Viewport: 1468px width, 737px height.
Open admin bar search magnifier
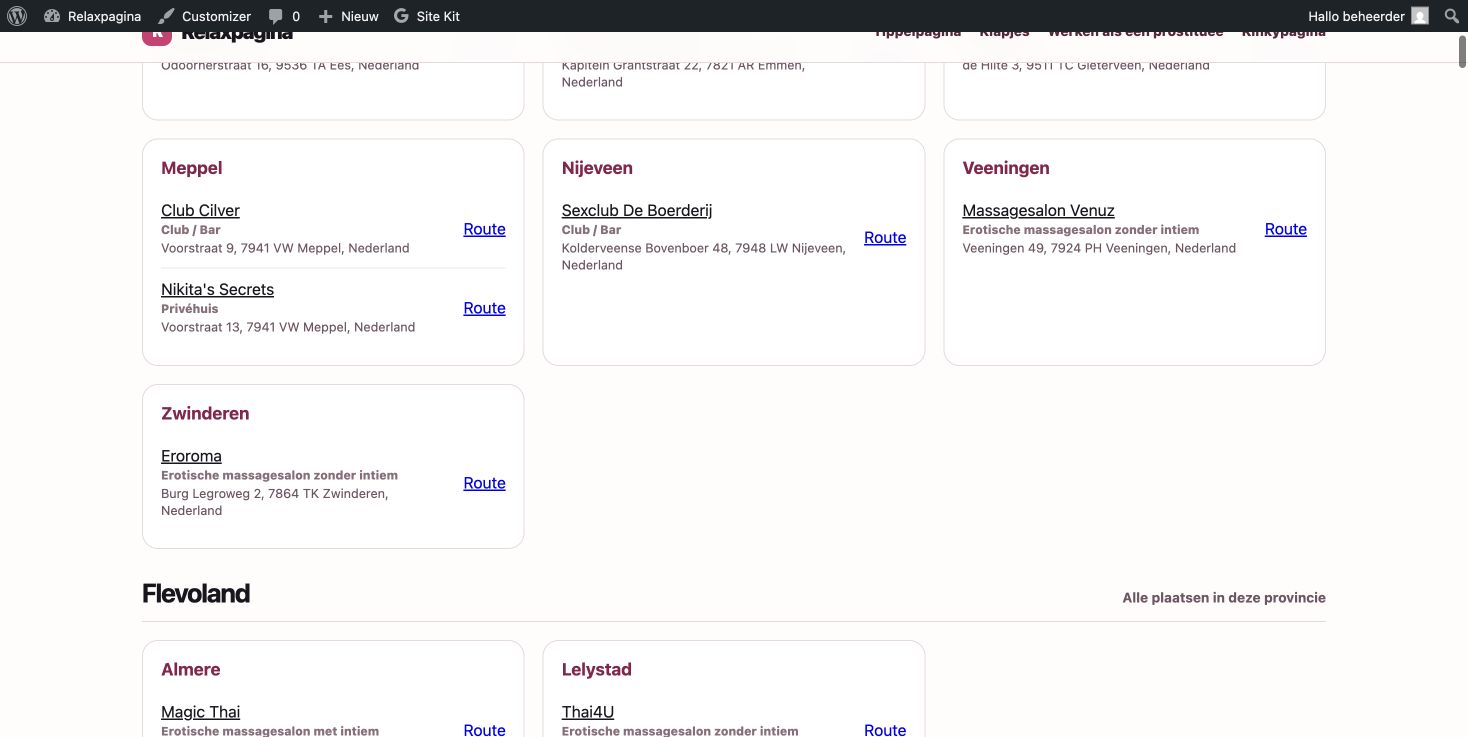[x=1451, y=16]
